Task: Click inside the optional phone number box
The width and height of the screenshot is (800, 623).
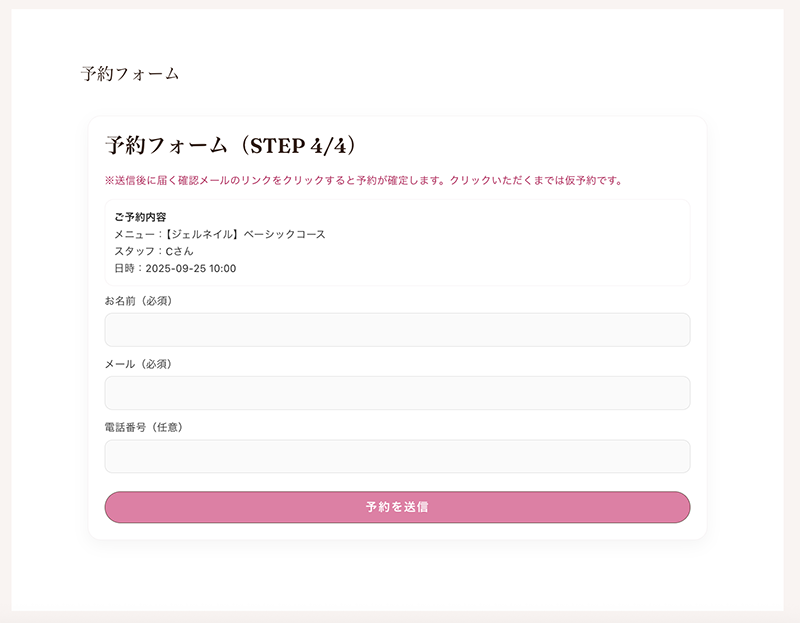Action: click(x=397, y=456)
